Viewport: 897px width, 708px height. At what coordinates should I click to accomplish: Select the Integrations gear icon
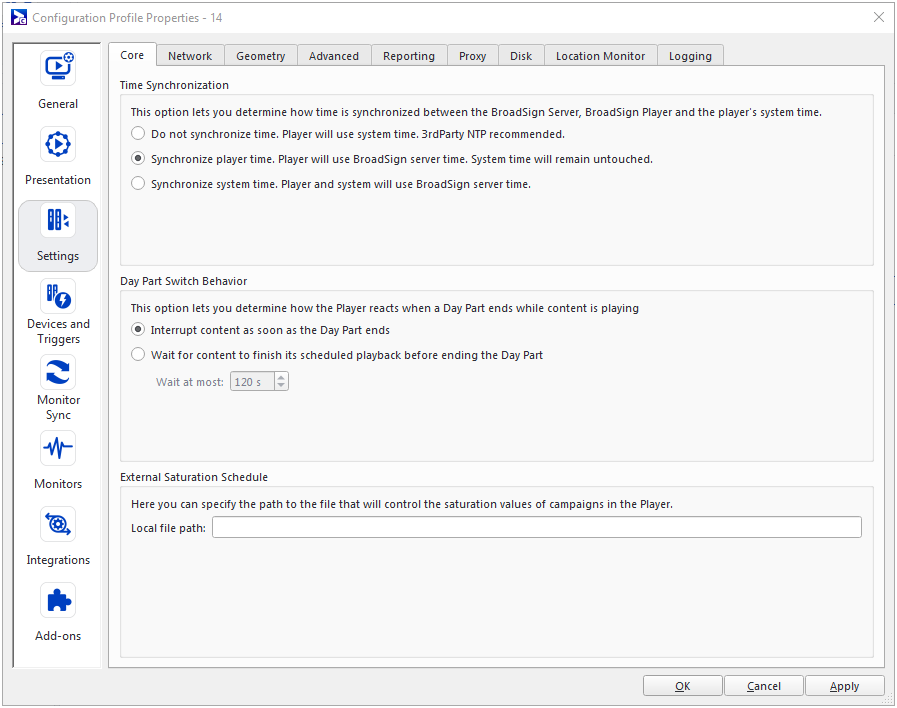[x=58, y=525]
